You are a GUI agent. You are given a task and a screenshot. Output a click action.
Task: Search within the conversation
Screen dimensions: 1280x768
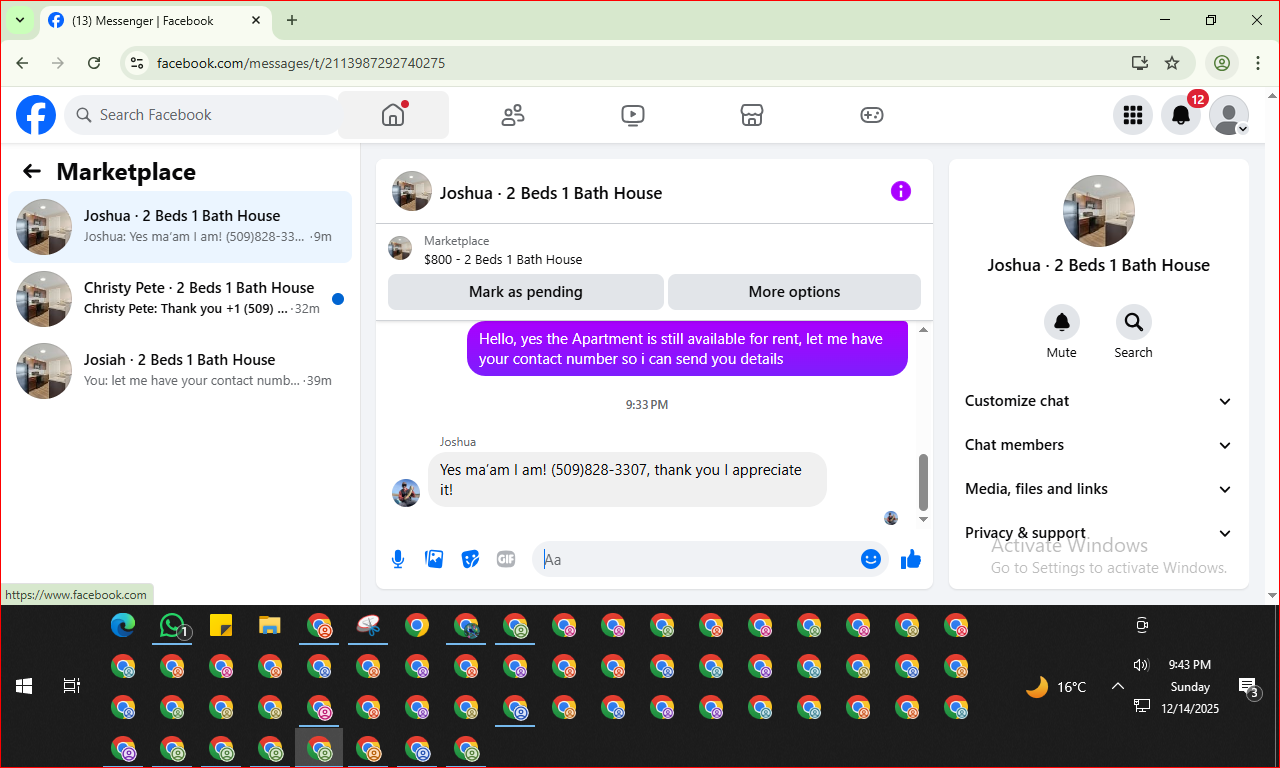[x=1133, y=322]
